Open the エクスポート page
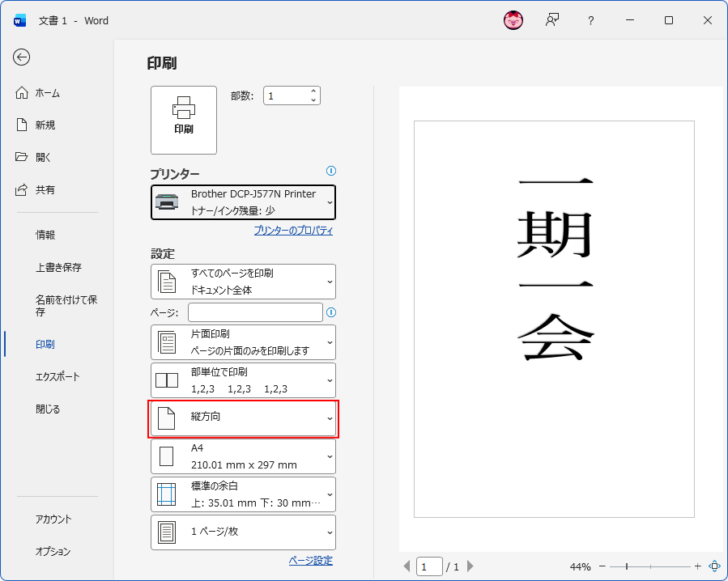The image size is (728, 581). point(58,377)
